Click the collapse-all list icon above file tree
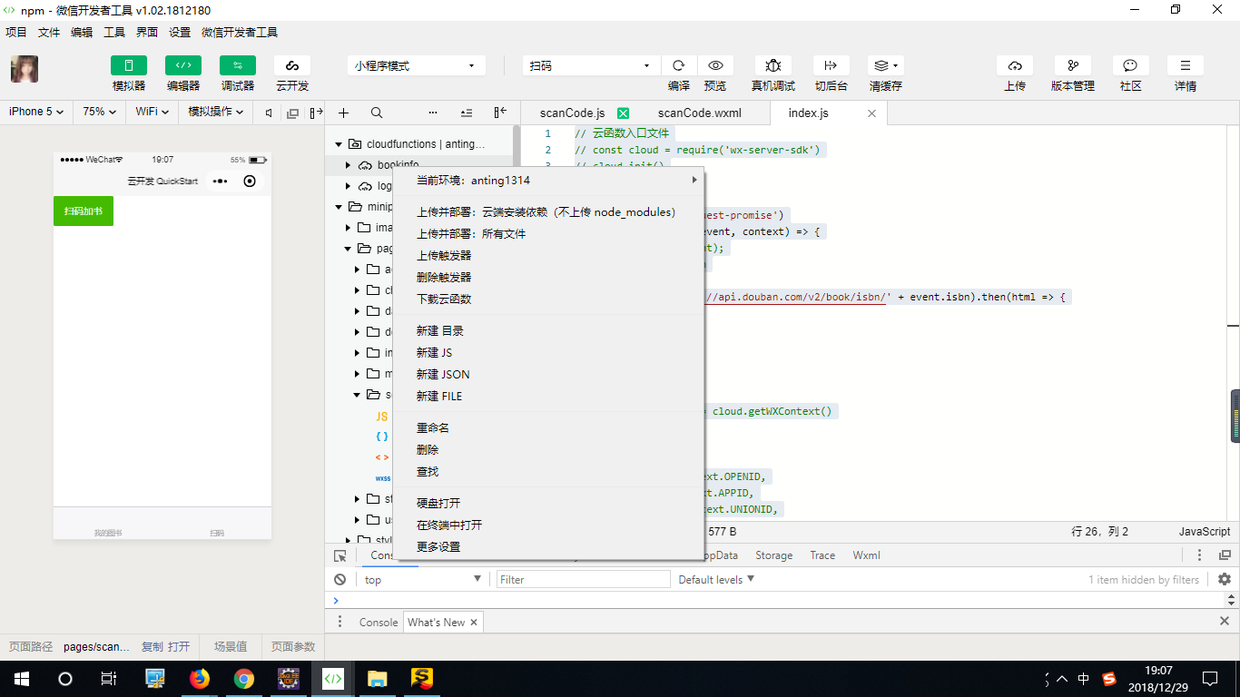The height and width of the screenshot is (697, 1240). (x=466, y=113)
